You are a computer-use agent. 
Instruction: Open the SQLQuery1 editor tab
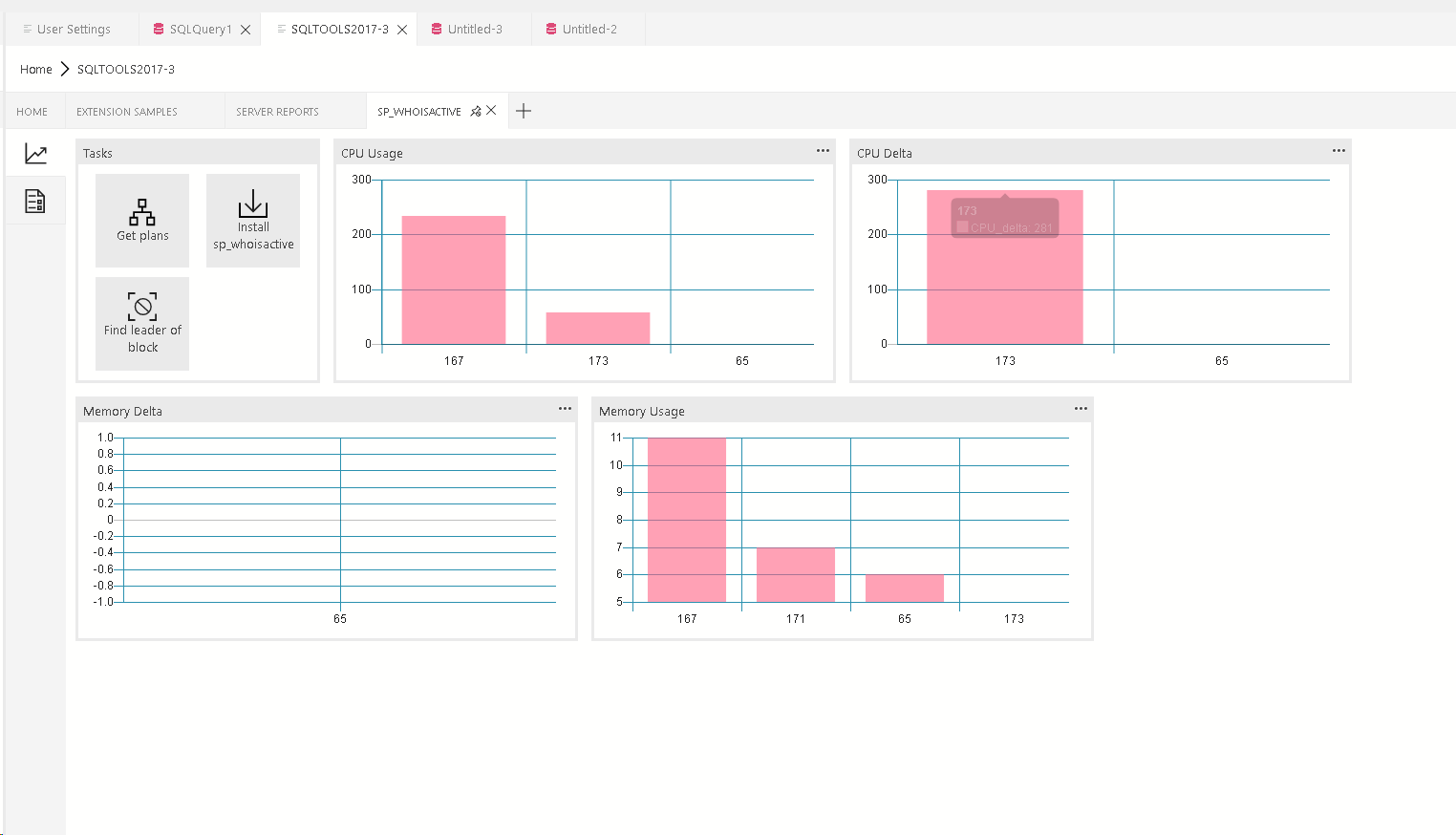200,30
